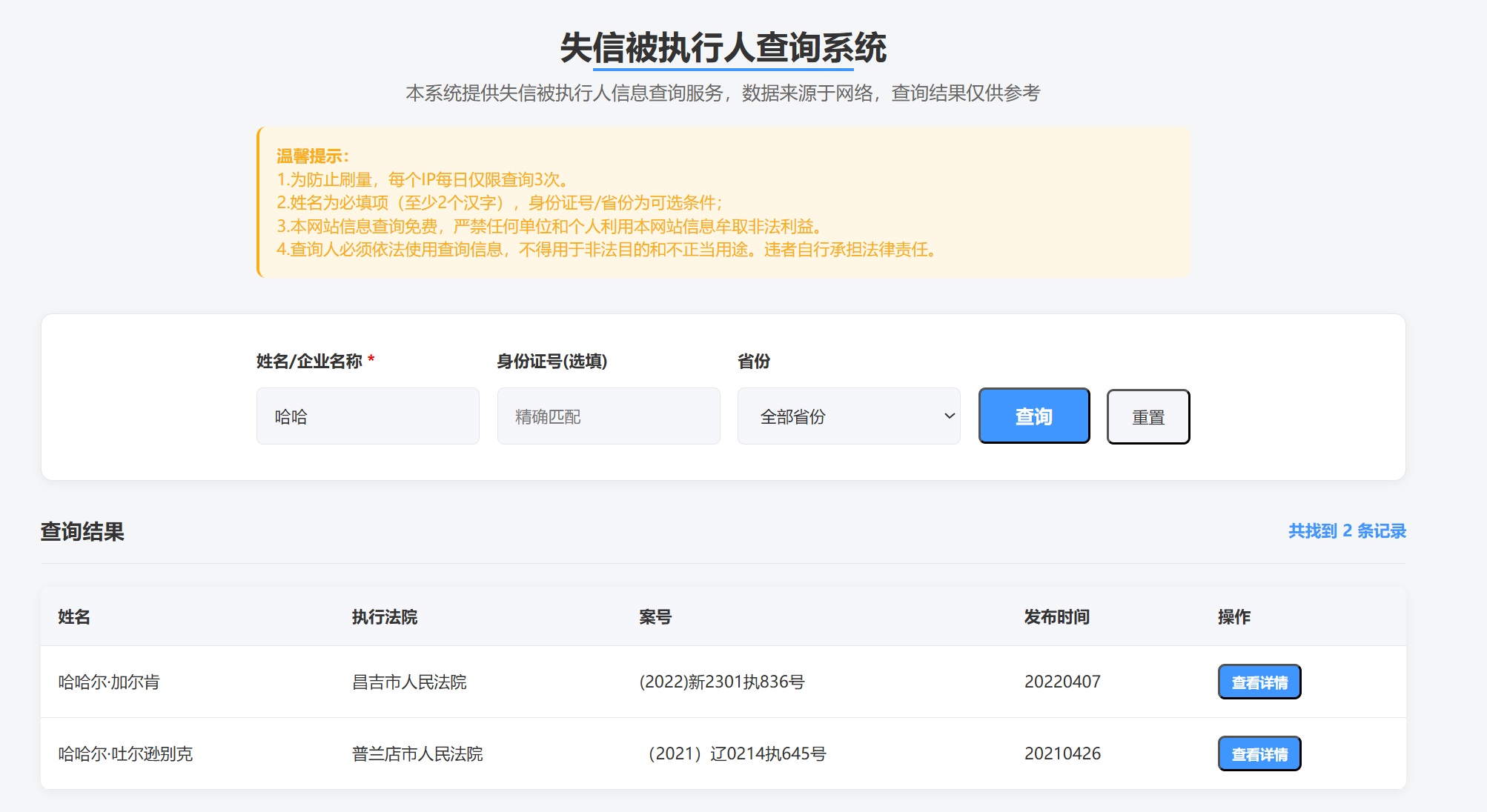Click the 查询结果 section heading

point(82,531)
